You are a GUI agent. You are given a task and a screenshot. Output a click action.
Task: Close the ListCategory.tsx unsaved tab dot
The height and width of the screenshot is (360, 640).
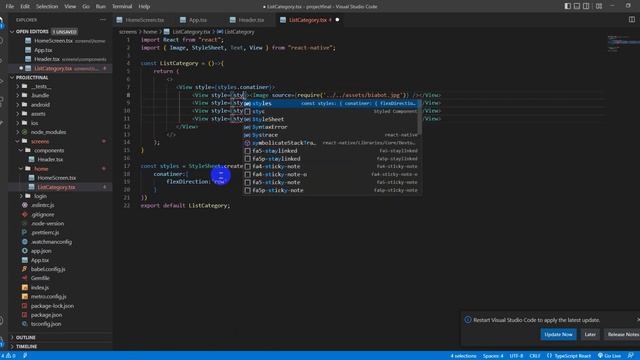pos(337,20)
